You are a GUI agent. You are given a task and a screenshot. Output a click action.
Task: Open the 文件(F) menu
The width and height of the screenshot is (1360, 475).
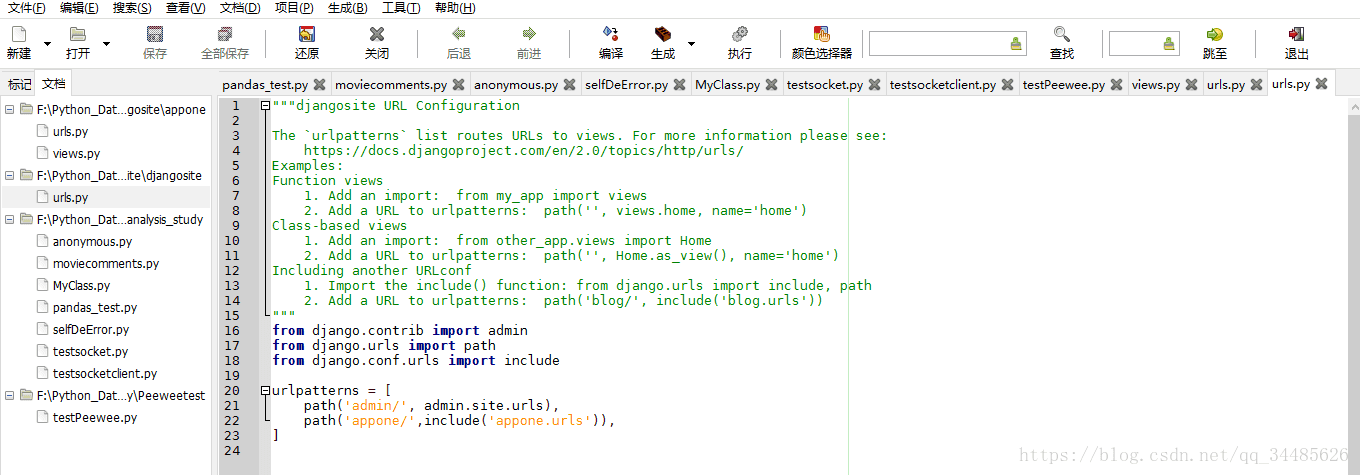(x=26, y=8)
